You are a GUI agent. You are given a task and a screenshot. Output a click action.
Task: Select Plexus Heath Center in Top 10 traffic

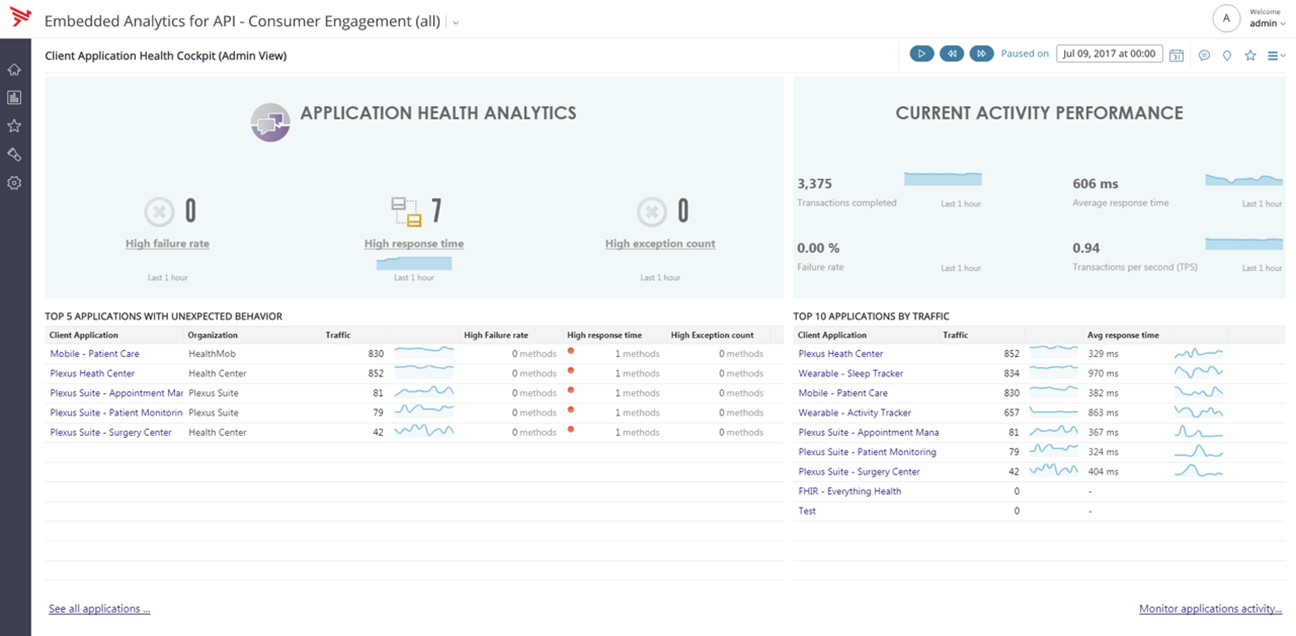click(x=840, y=353)
